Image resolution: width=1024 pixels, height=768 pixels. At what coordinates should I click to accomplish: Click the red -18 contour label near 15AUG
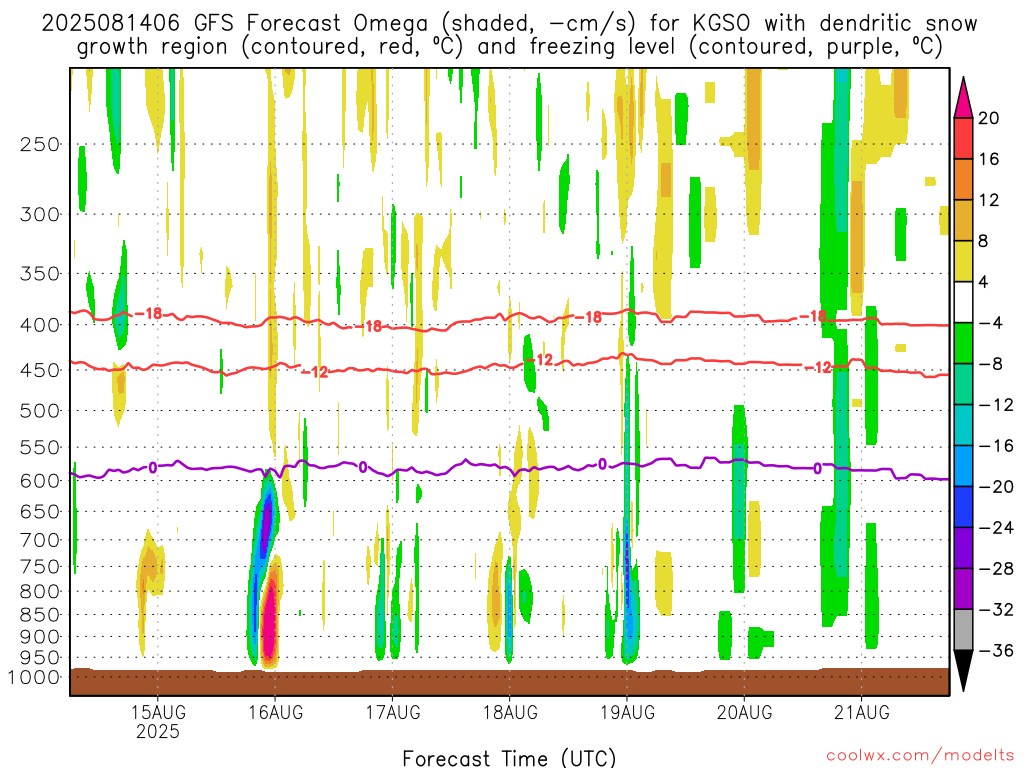click(x=149, y=313)
